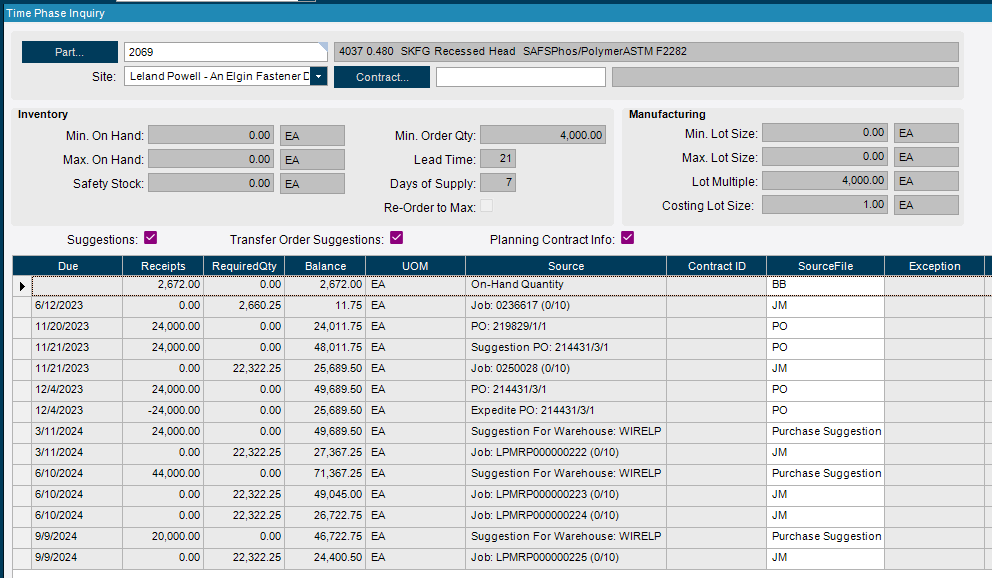Click the Min. Order Qty value 4,000.00

tap(543, 135)
